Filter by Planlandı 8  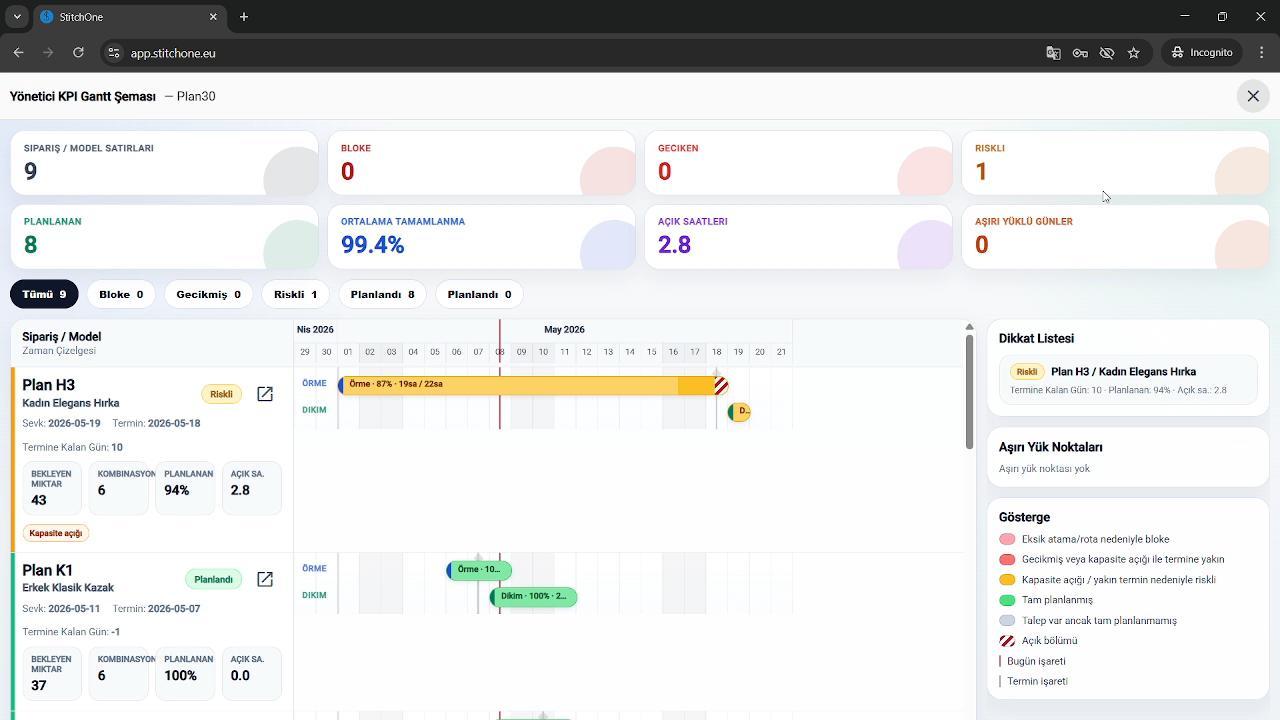(382, 294)
